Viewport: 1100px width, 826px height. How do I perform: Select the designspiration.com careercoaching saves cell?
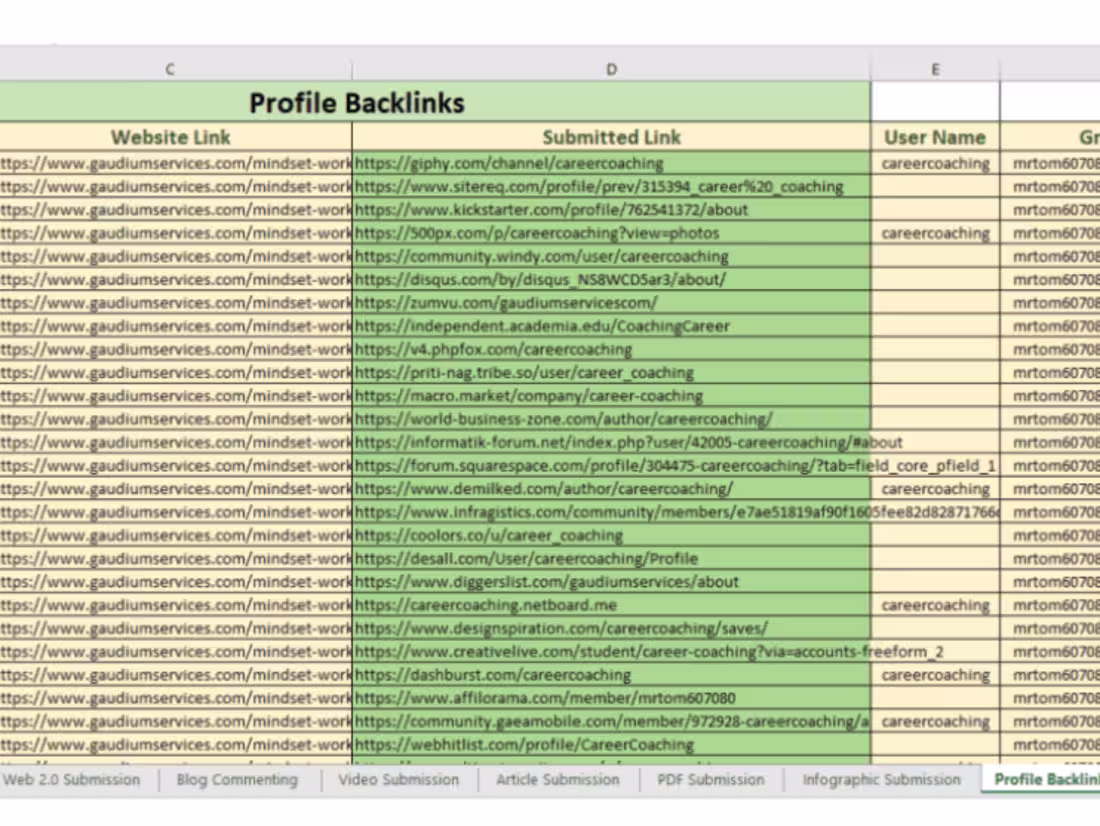611,628
